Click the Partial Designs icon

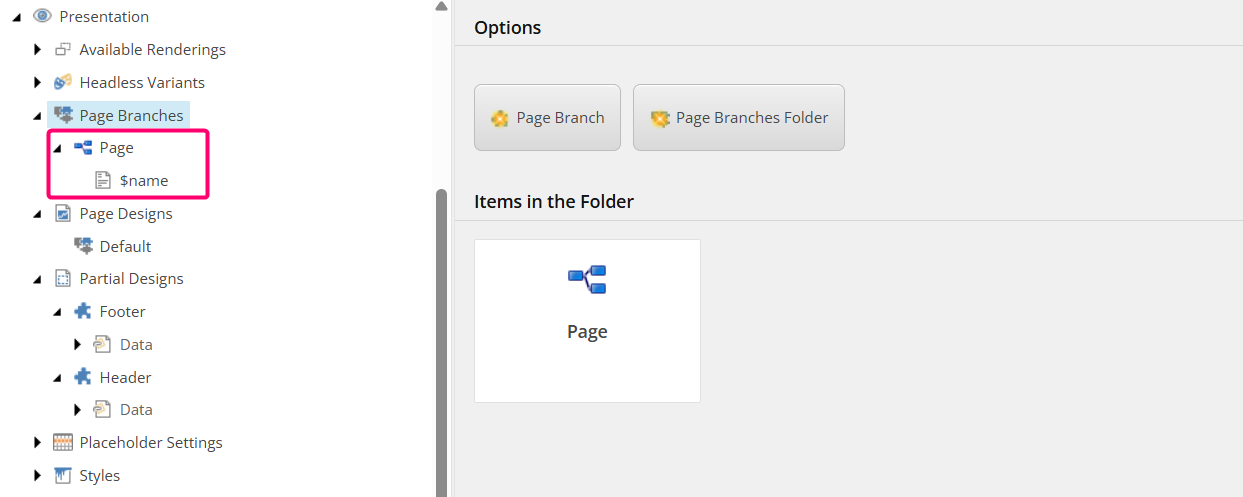(x=63, y=278)
